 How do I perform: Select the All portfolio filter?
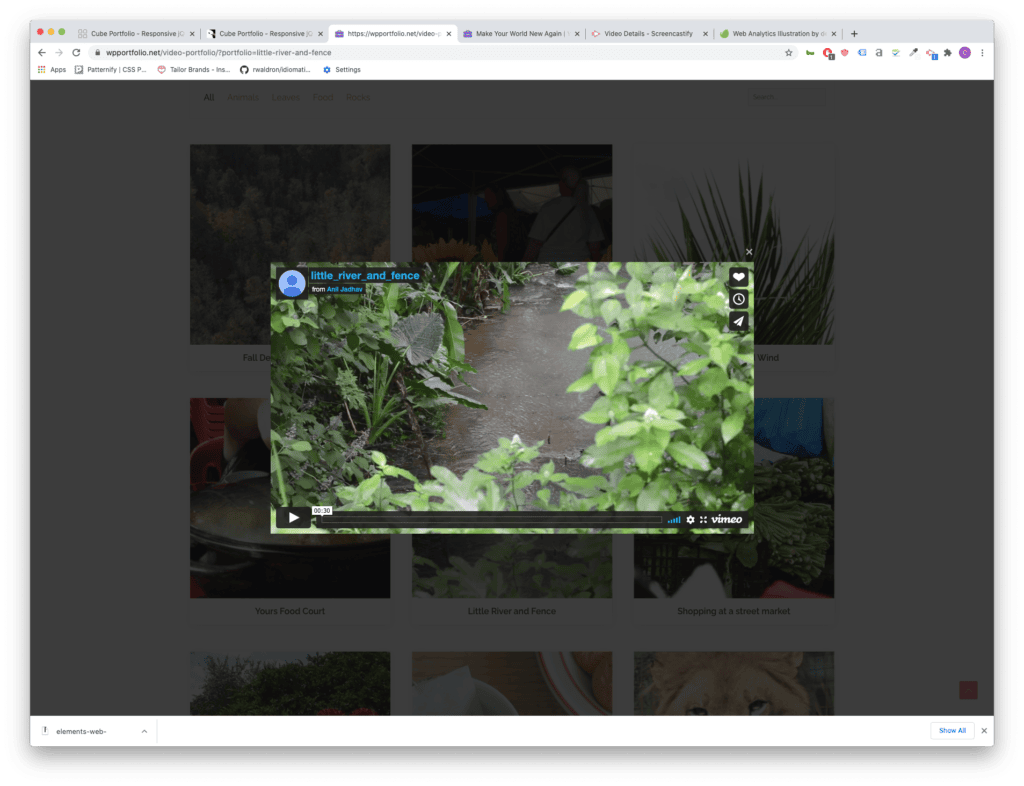(209, 98)
